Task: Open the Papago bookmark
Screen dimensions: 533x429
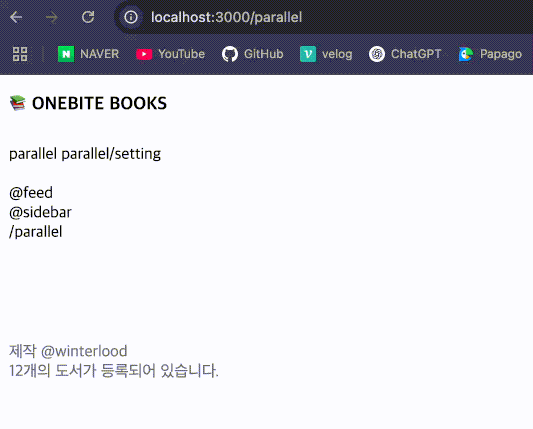Action: pos(490,54)
